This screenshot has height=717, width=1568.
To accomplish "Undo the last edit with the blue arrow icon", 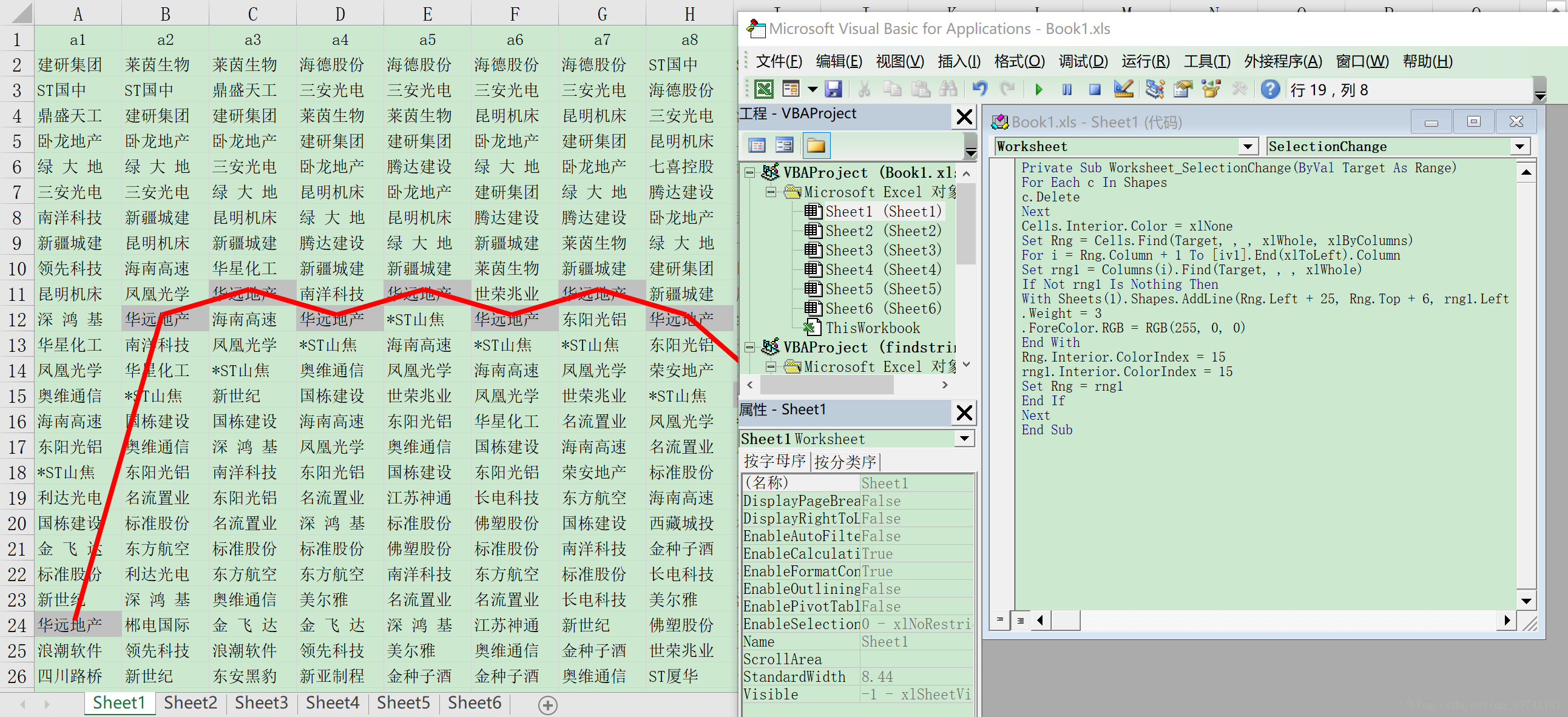I will coord(979,89).
